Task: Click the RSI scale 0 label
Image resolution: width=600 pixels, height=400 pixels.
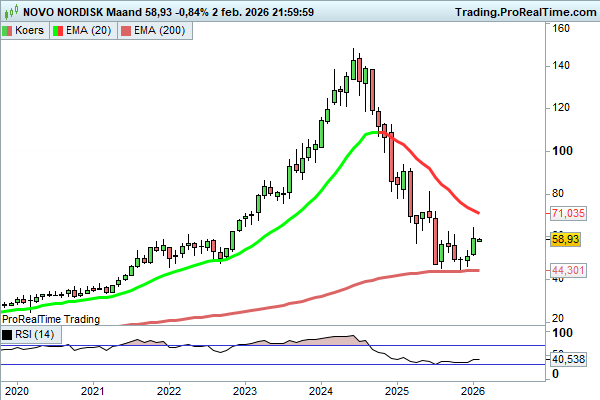Action: click(556, 374)
